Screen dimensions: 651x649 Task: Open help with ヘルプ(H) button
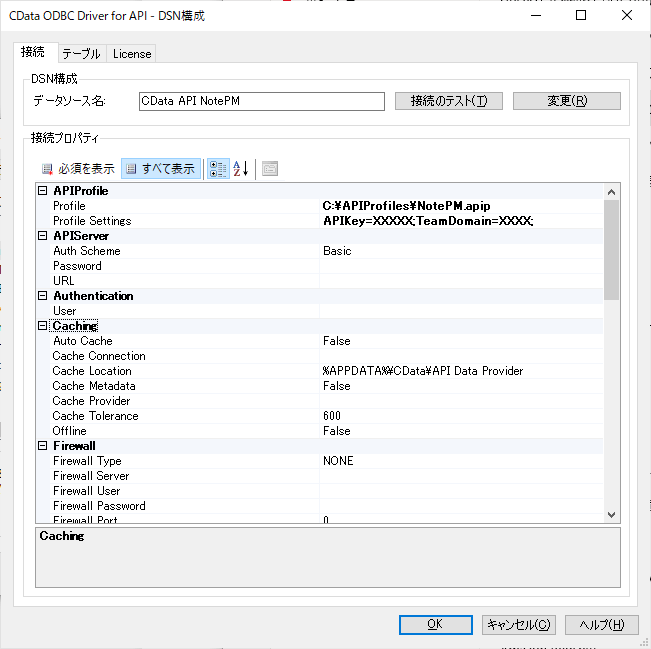602,625
